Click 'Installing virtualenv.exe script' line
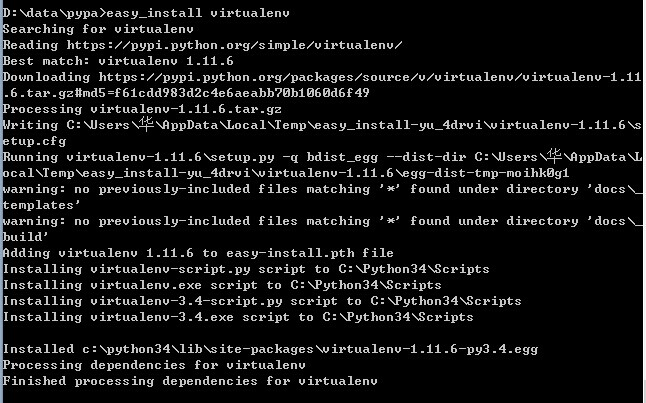 222,285
